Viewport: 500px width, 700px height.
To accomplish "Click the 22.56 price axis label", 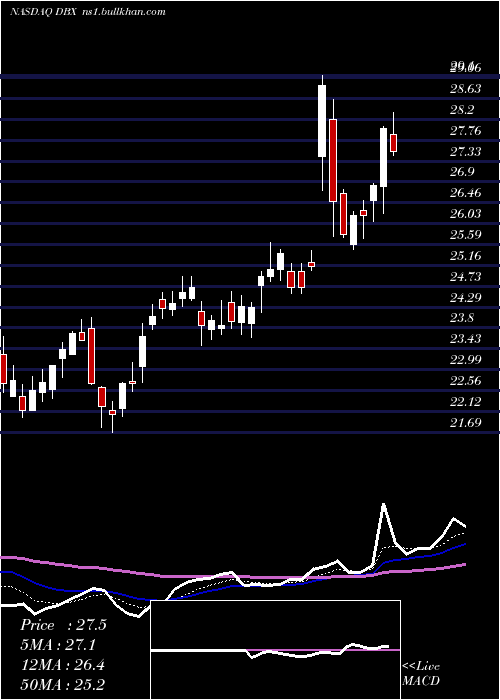I will click(466, 381).
